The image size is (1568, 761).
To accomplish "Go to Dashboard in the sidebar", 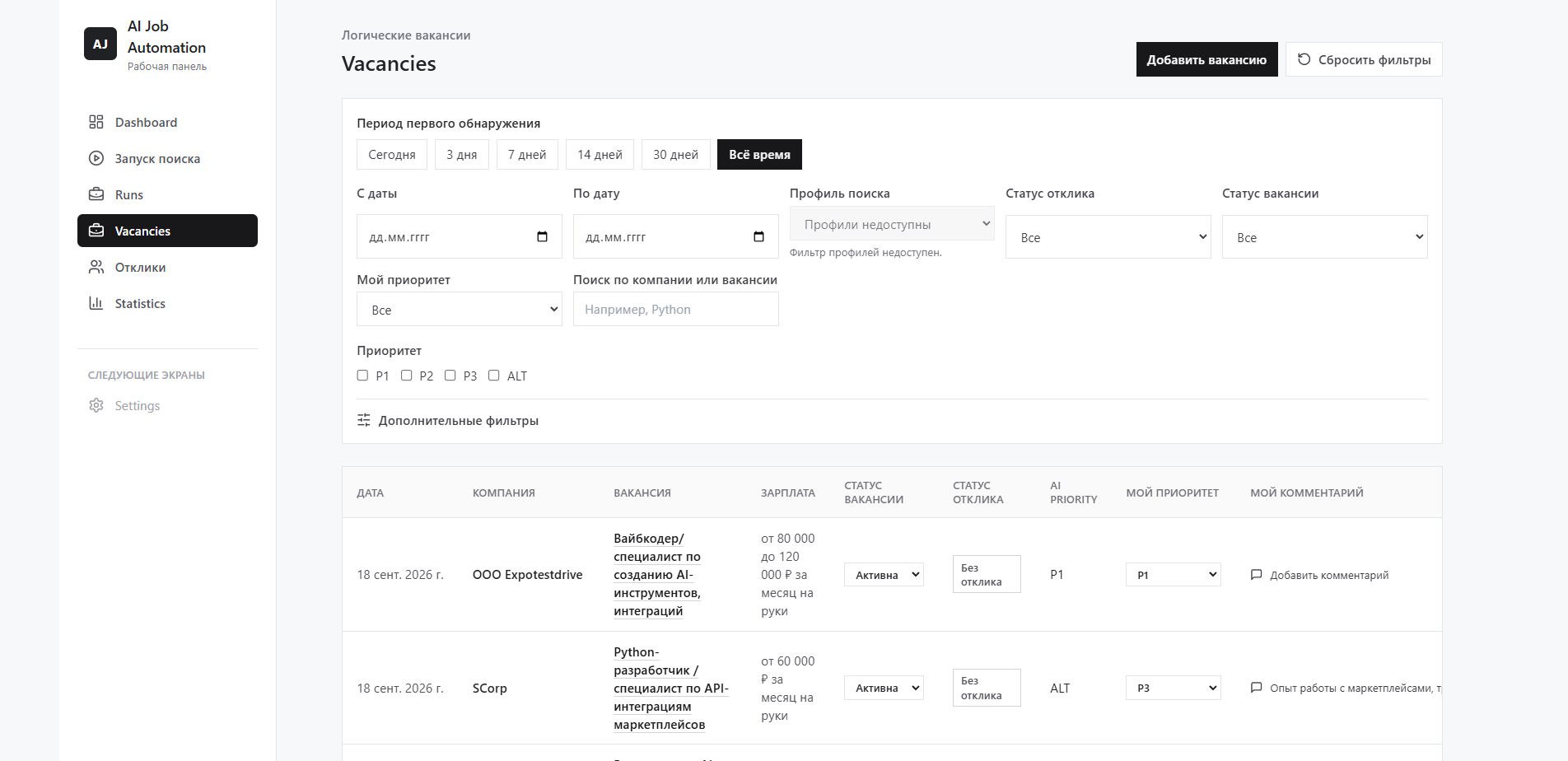I will [167, 122].
